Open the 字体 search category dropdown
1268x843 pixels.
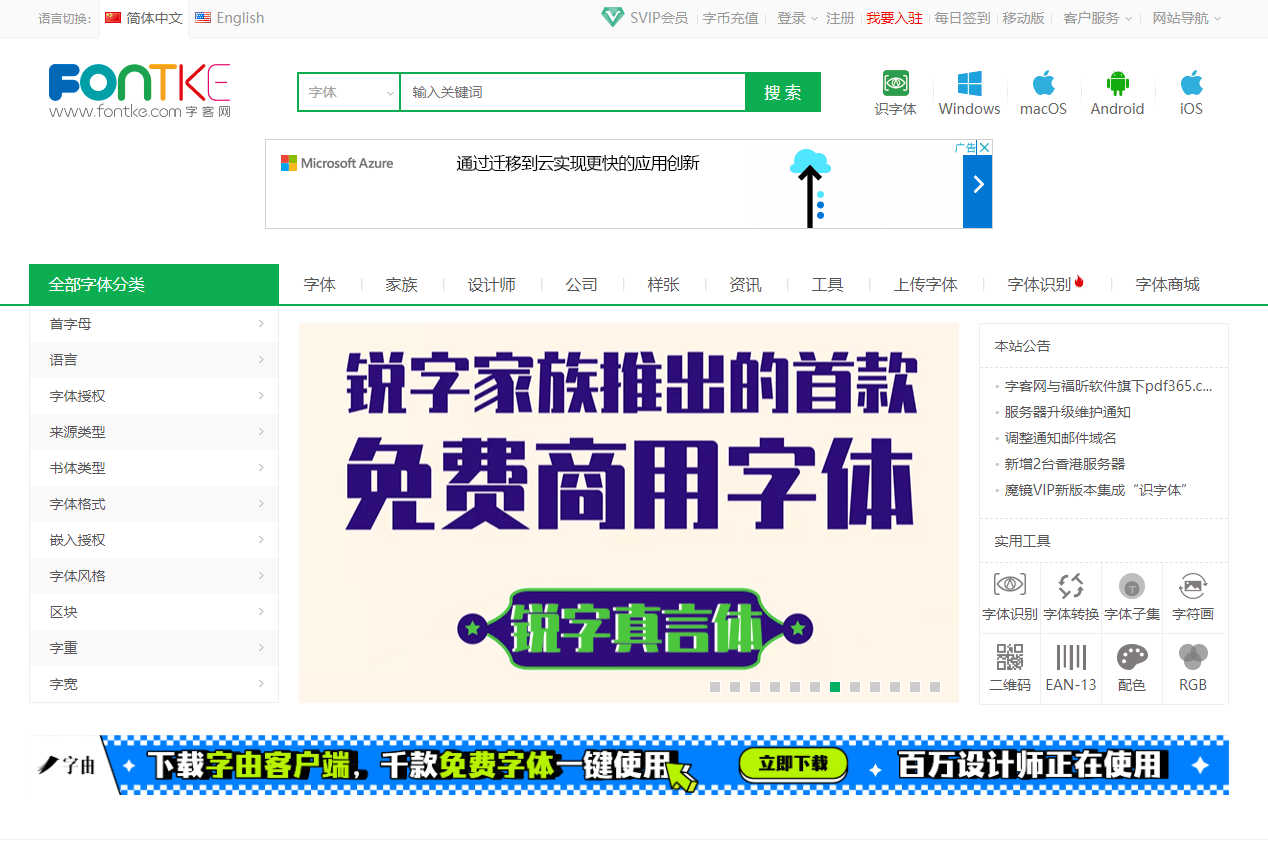(349, 91)
